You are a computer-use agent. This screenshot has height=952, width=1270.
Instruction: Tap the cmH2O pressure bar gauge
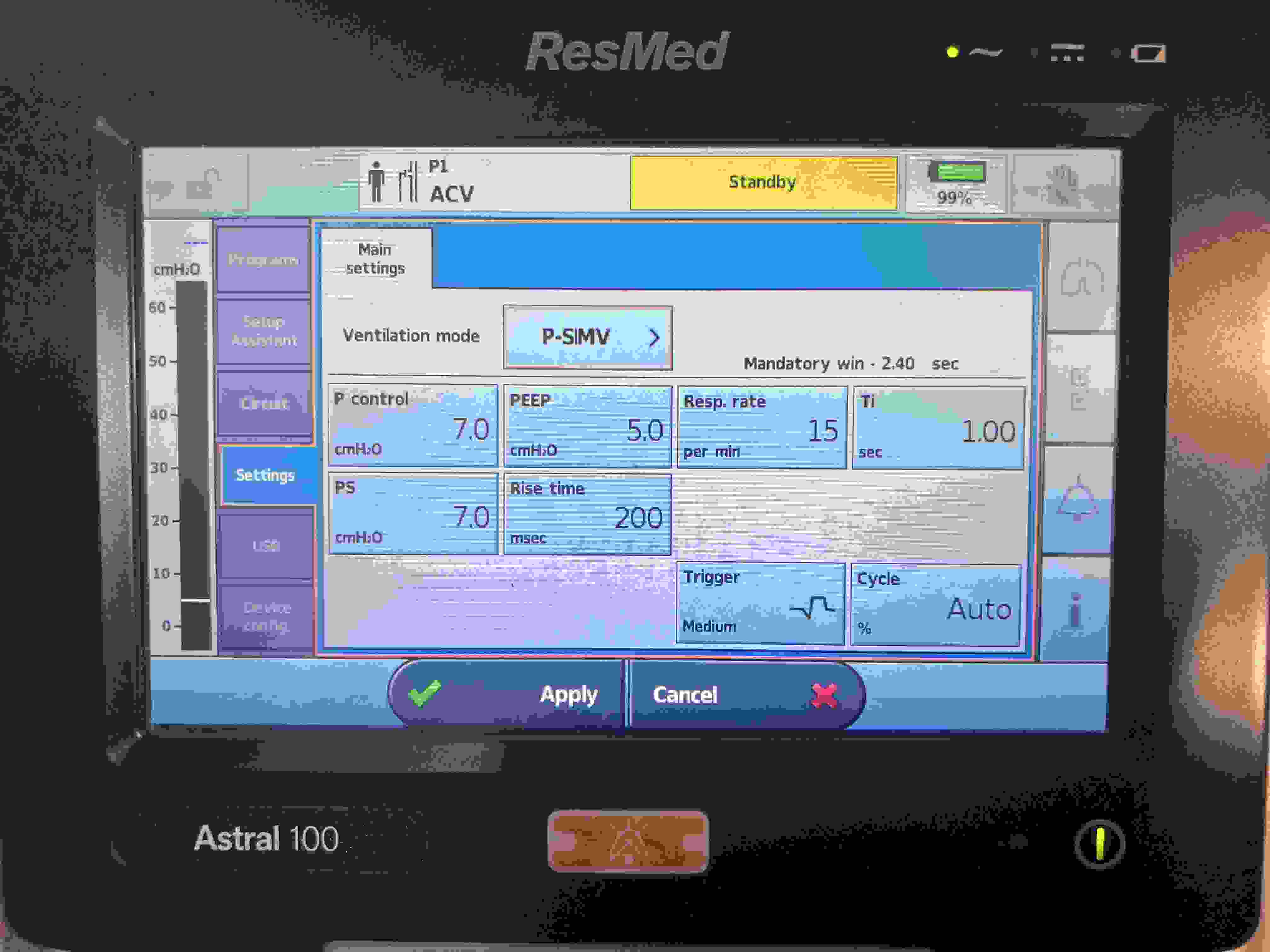coord(192,465)
